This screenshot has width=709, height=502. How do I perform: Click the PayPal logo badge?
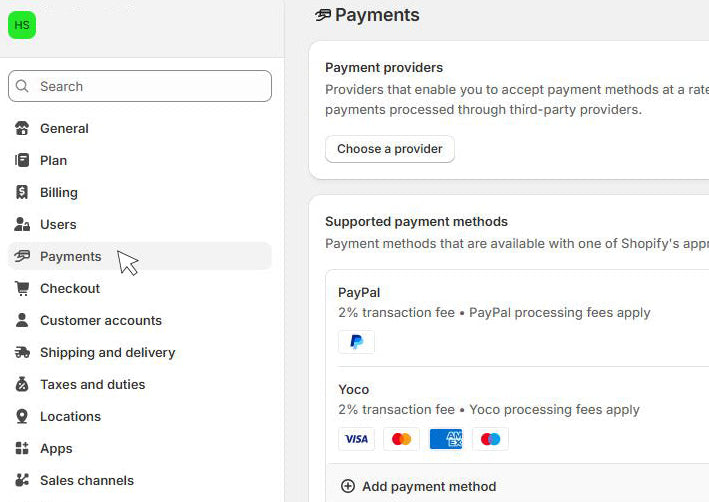pos(356,342)
